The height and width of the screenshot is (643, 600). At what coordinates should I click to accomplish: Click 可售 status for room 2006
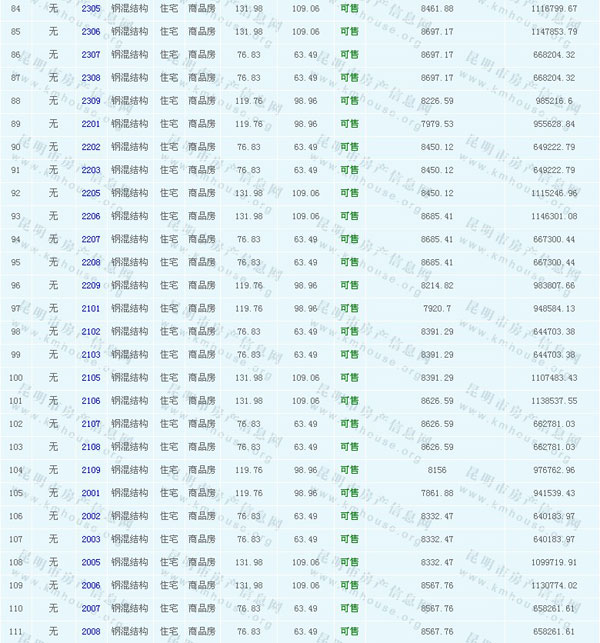[x=349, y=585]
